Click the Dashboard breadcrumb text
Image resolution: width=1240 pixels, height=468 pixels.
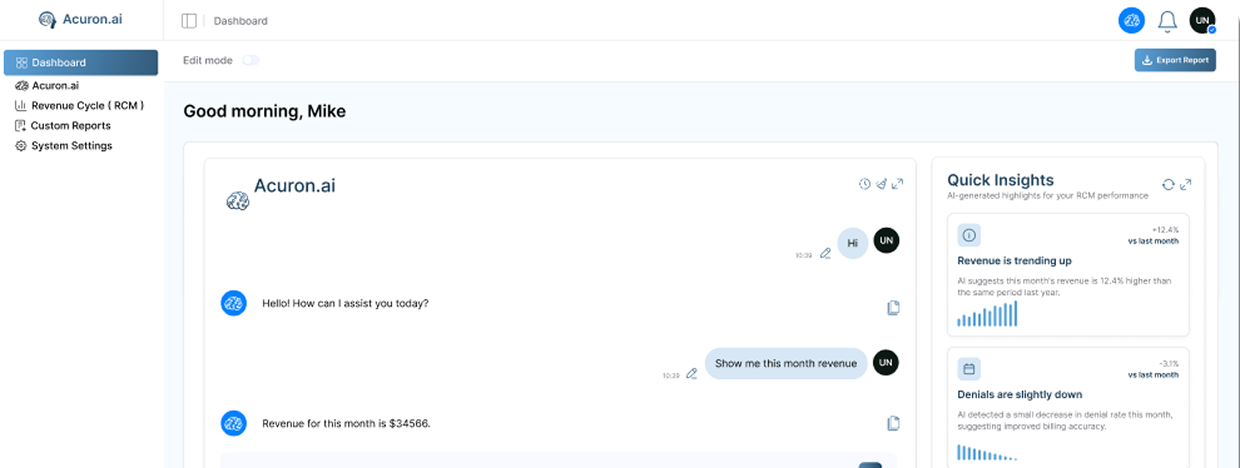240,21
